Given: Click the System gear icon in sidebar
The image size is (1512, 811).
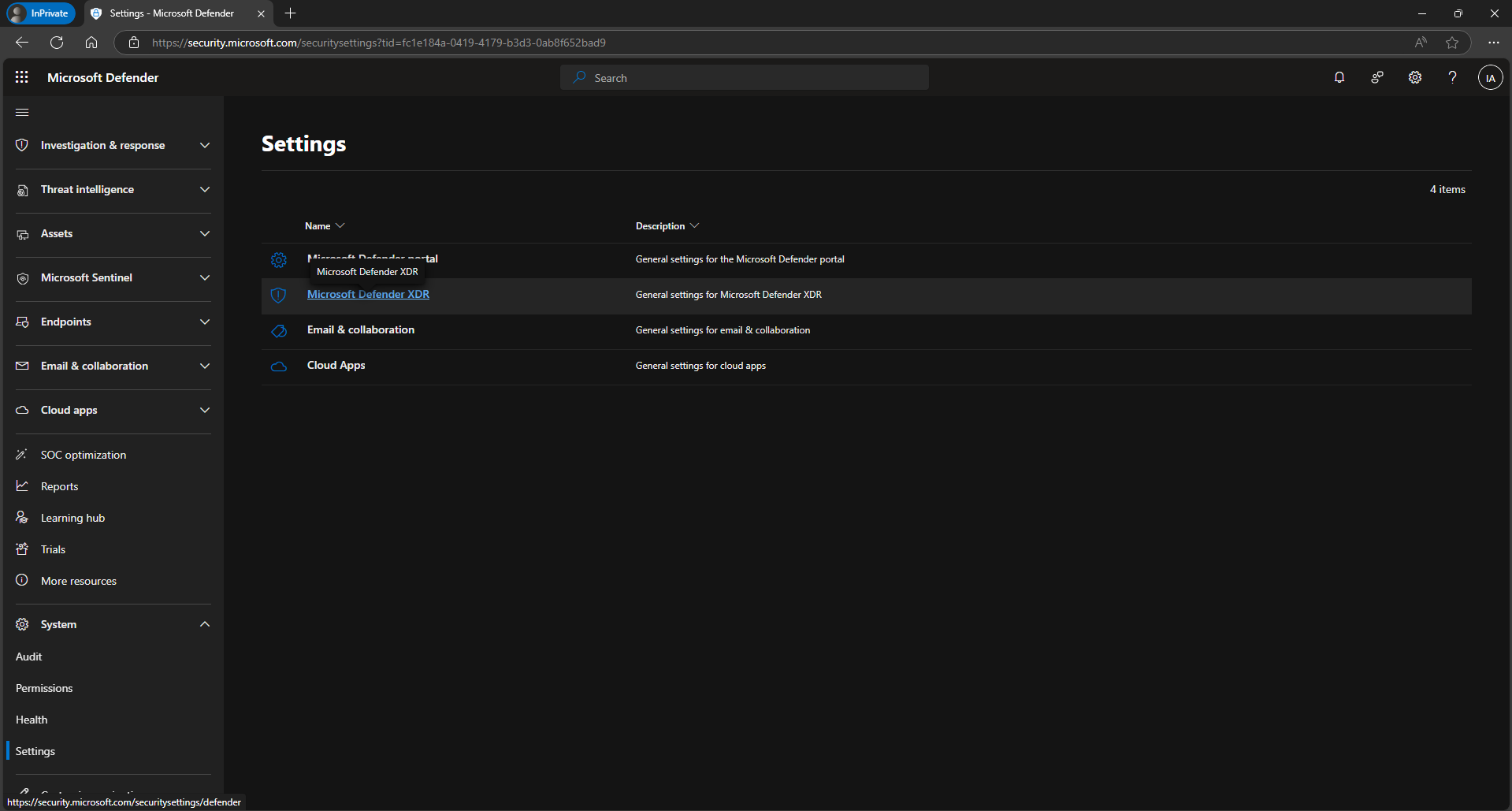Looking at the screenshot, I should click(22, 624).
